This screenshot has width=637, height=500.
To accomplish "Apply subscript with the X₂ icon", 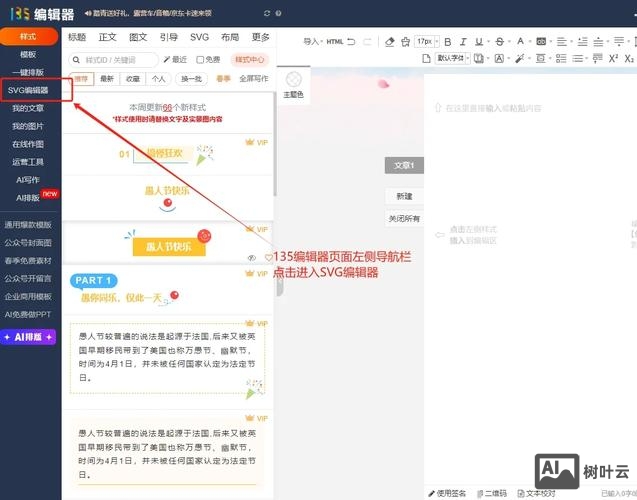I will click(x=629, y=58).
